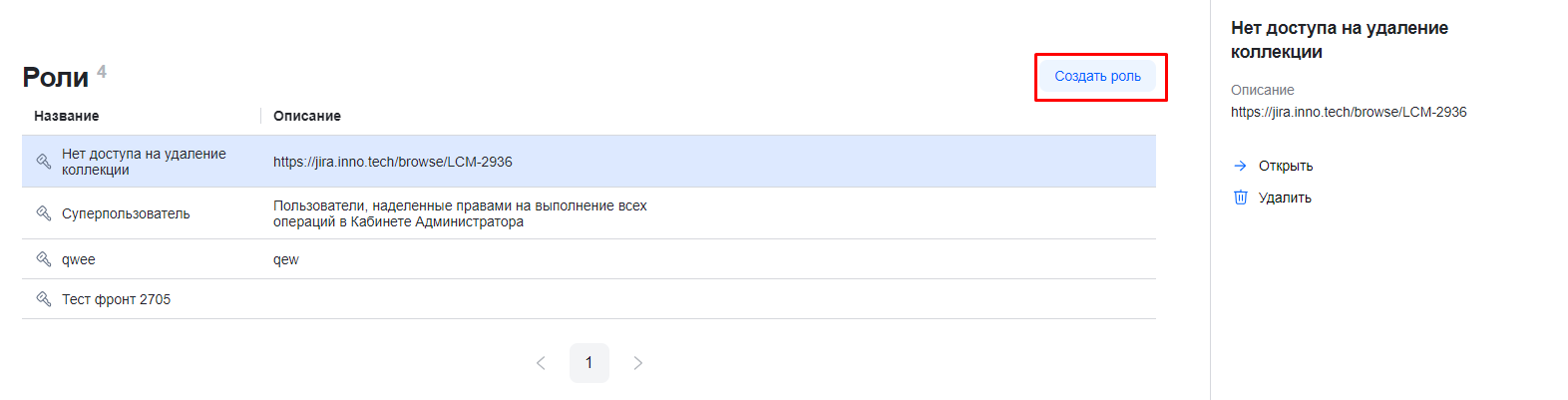This screenshot has height=400, width=1568.
Task: Click the jira LCM-2936 URL in table
Action: point(393,162)
